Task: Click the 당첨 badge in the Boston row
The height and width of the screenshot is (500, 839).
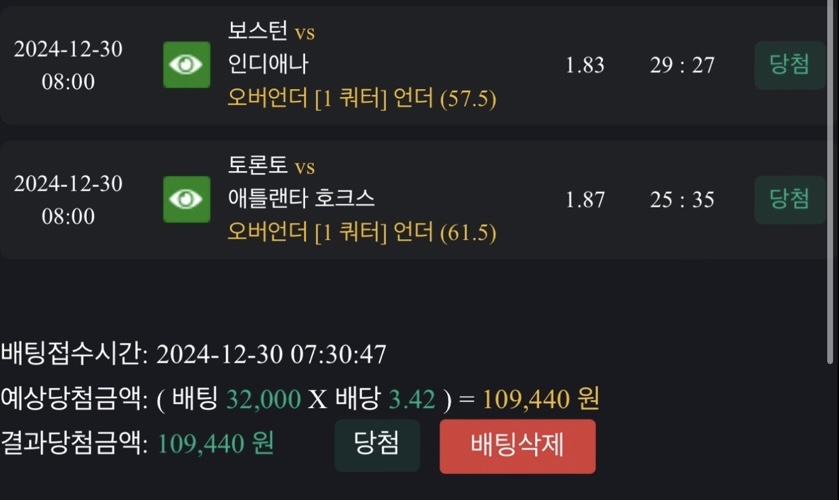Action: (x=789, y=65)
